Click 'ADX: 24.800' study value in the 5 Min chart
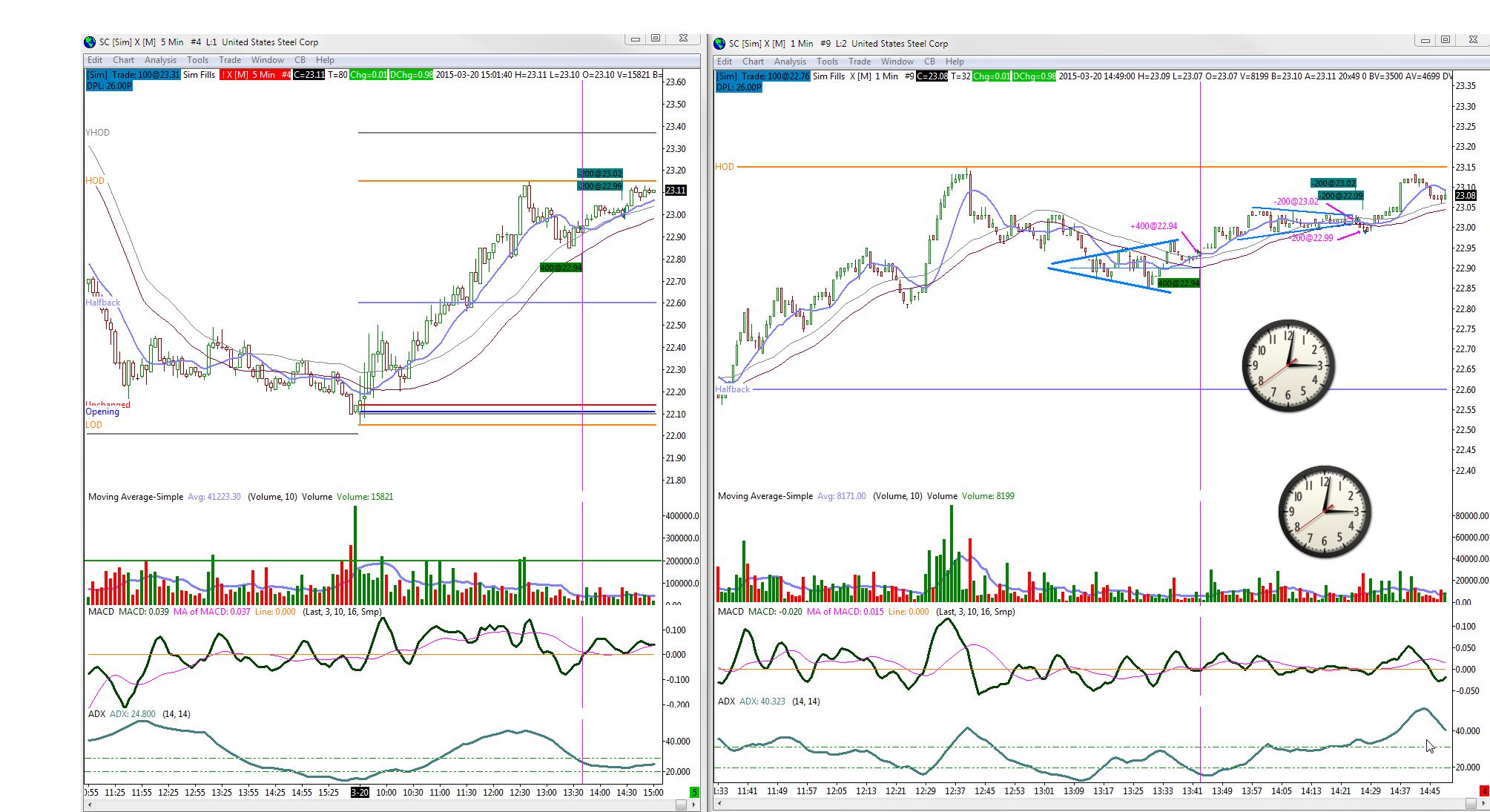The image size is (1490, 812). (133, 714)
